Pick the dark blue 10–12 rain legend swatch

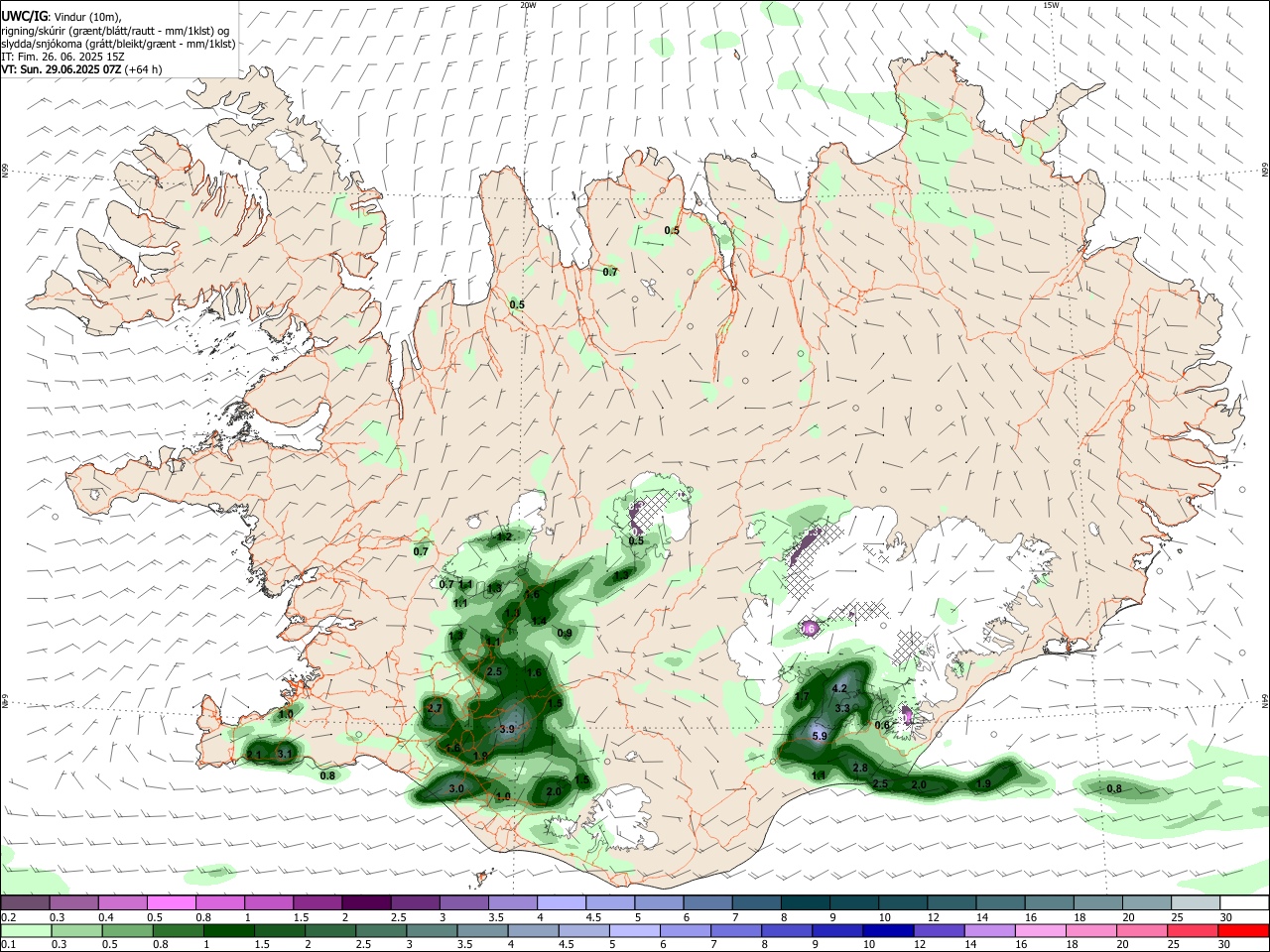tap(886, 931)
